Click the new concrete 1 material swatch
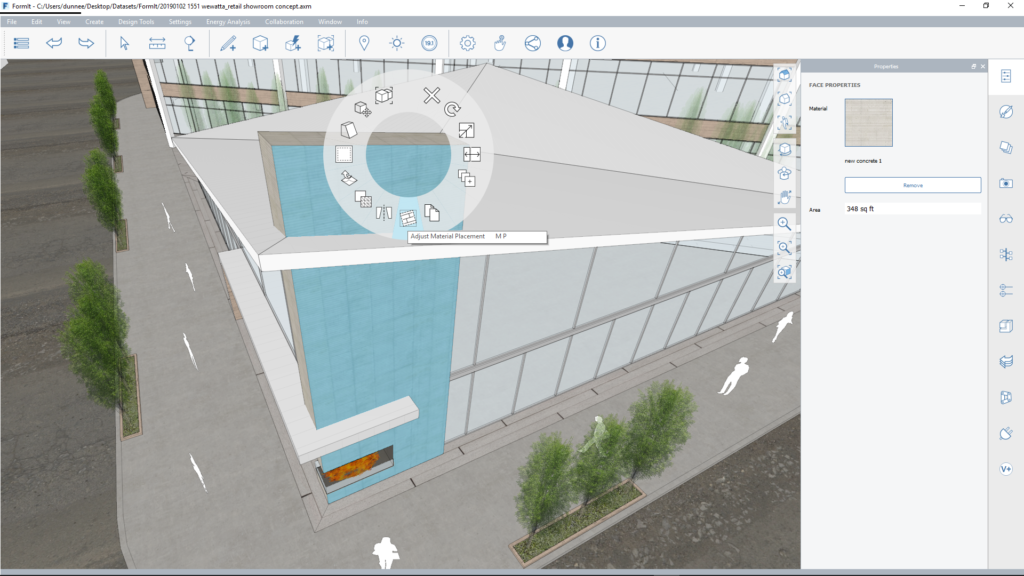This screenshot has width=1024, height=576. coord(868,123)
